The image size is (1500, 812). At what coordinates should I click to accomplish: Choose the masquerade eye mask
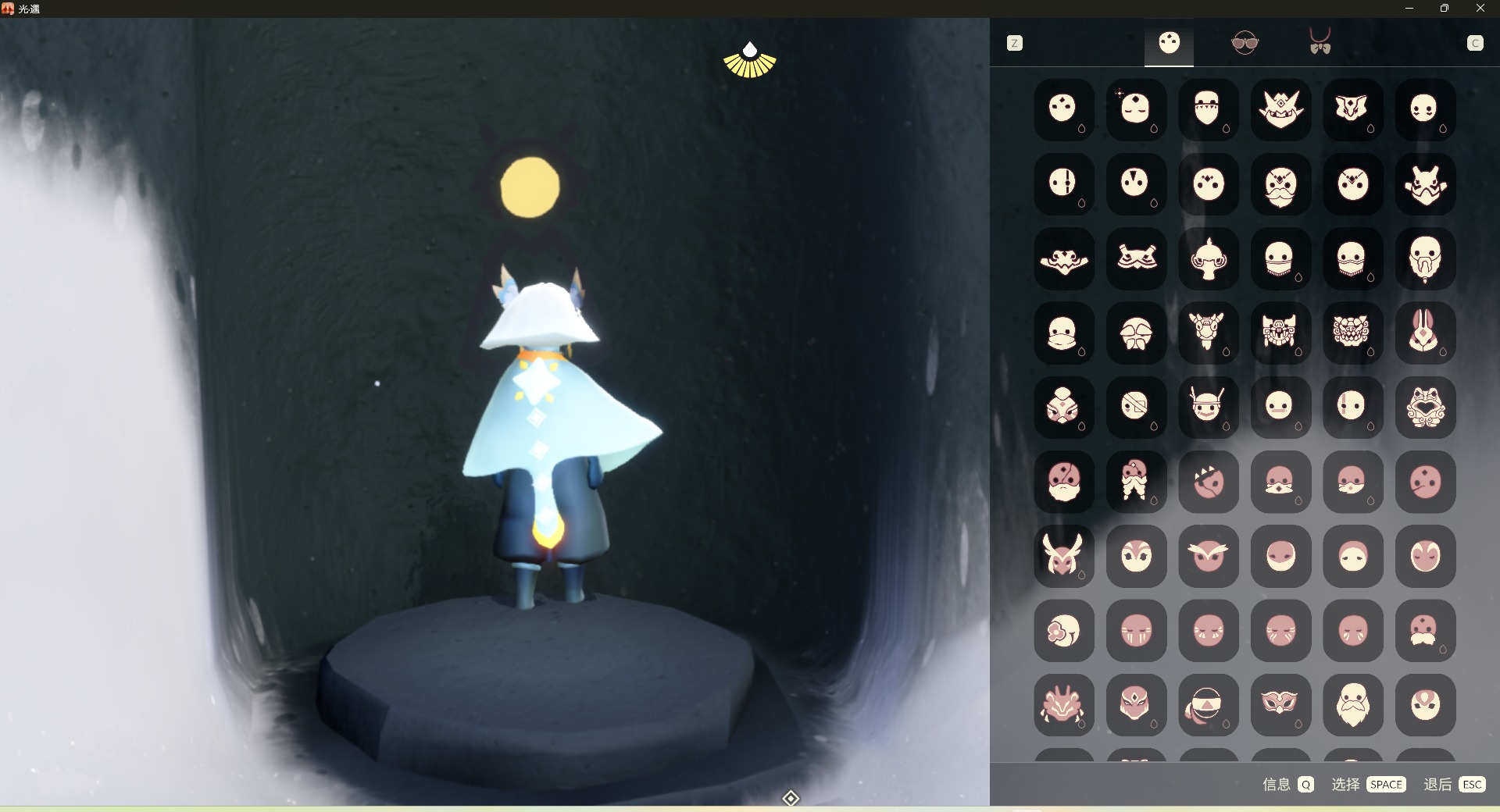point(1280,705)
